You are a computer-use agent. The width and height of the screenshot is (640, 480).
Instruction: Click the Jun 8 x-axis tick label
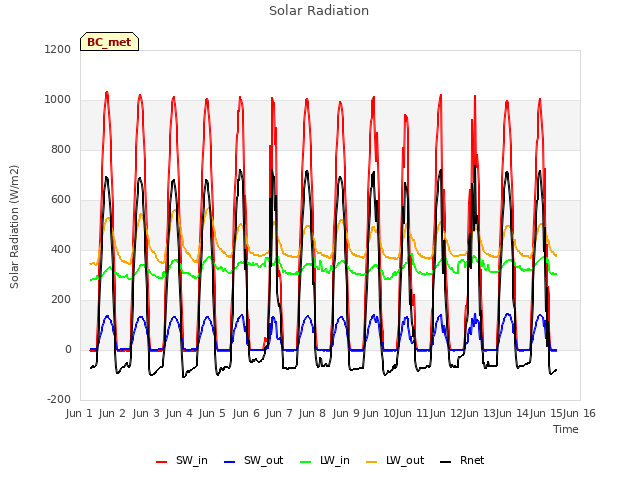pyautogui.click(x=312, y=413)
